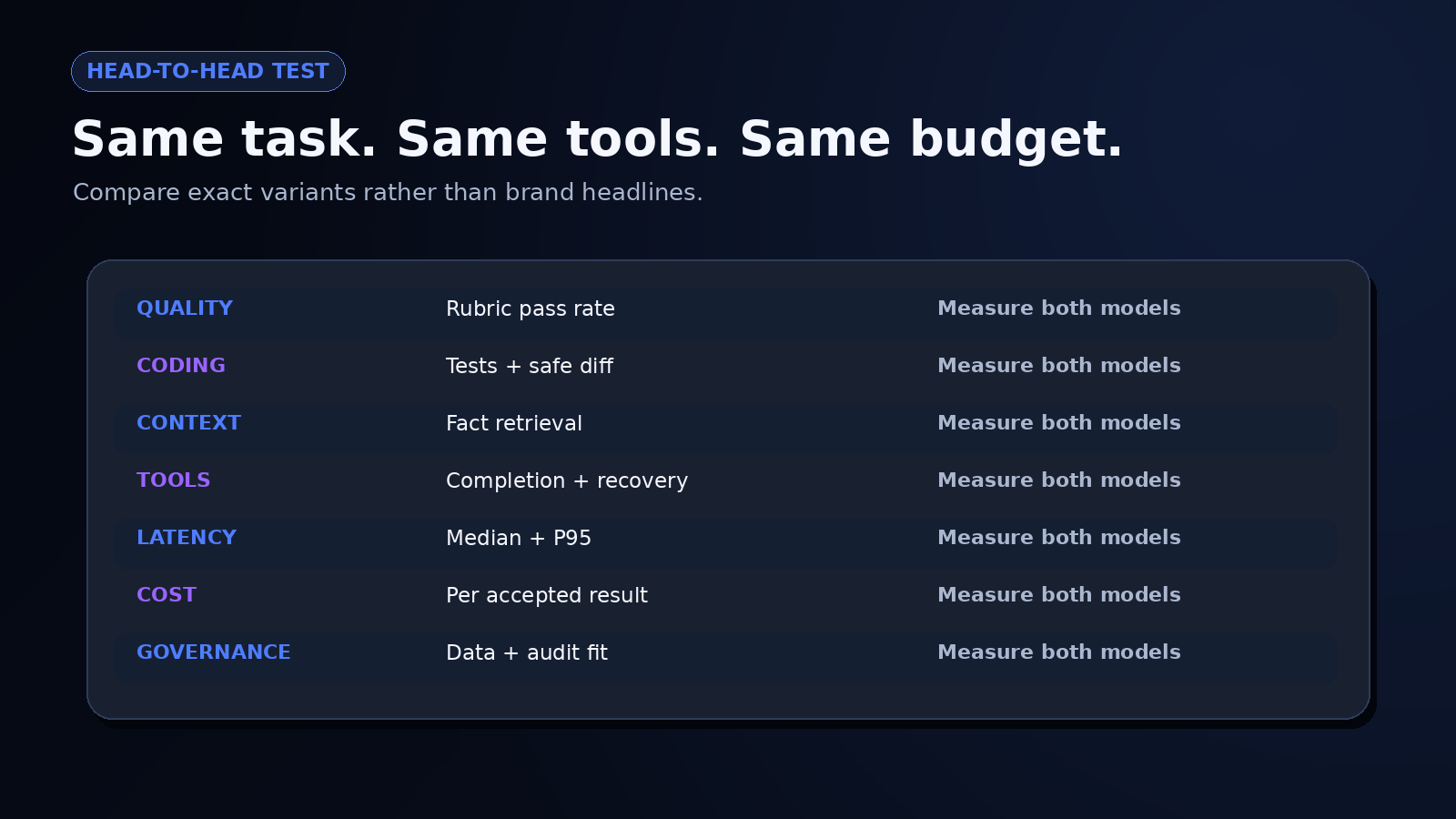Click the Median + P95 cell
1456x819 pixels.
point(519,538)
